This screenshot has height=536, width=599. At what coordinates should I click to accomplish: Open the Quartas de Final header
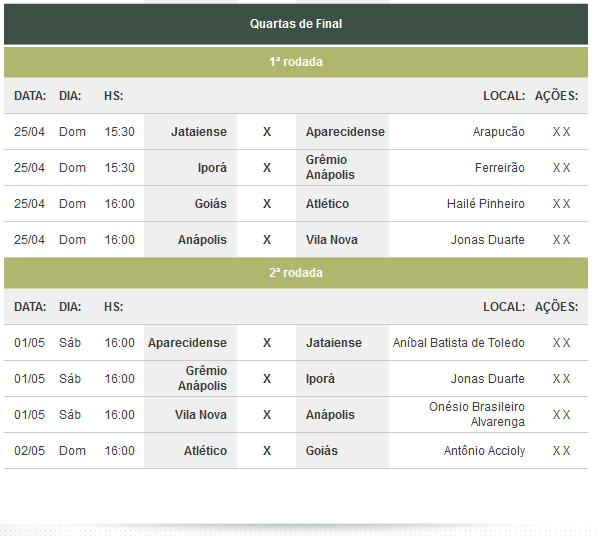click(x=296, y=24)
